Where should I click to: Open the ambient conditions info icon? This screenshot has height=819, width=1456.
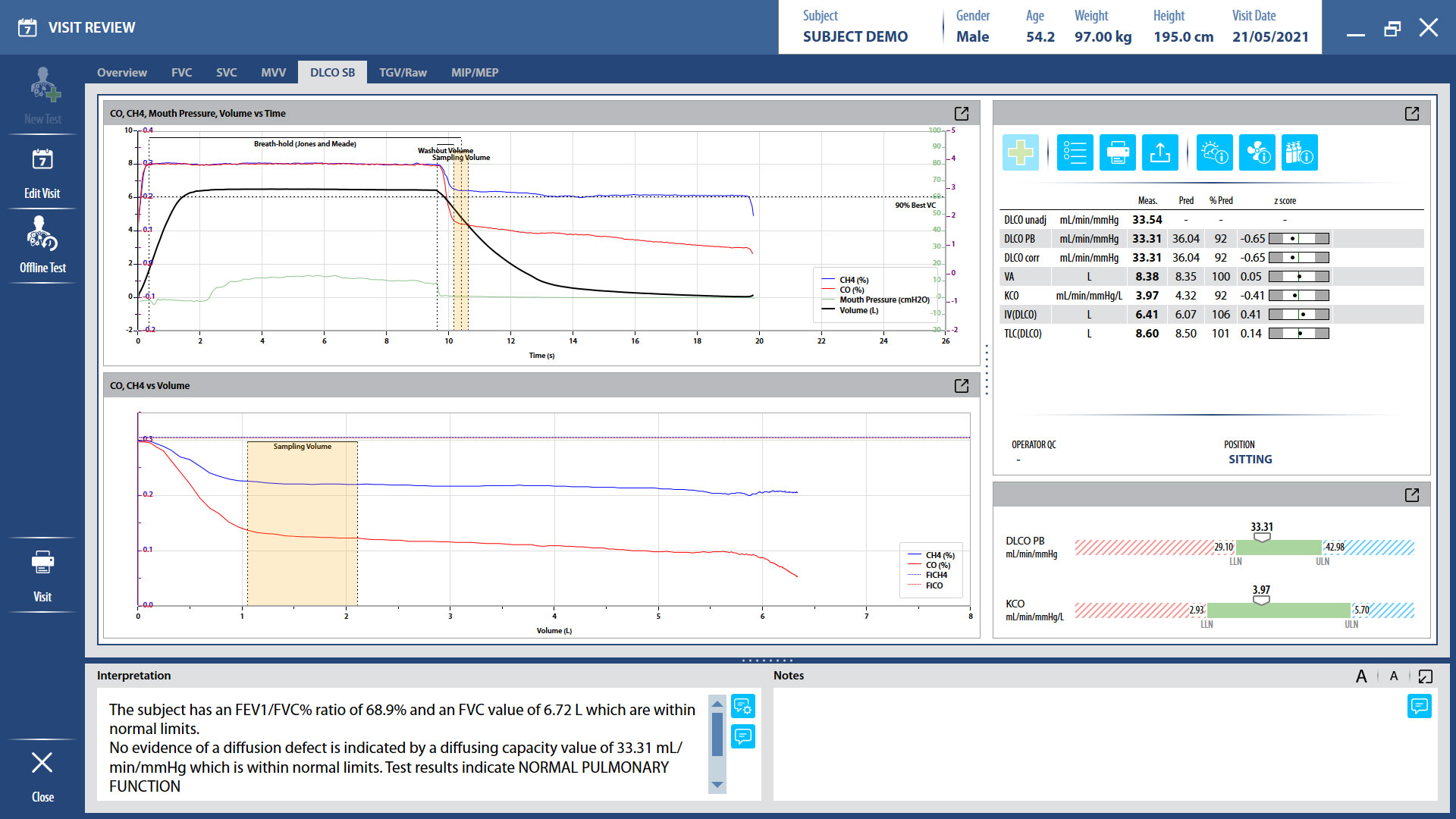(1214, 152)
